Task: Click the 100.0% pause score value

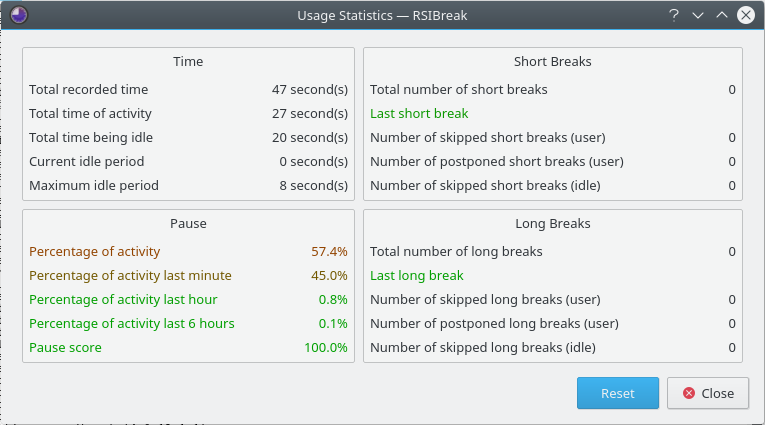Action: [326, 347]
